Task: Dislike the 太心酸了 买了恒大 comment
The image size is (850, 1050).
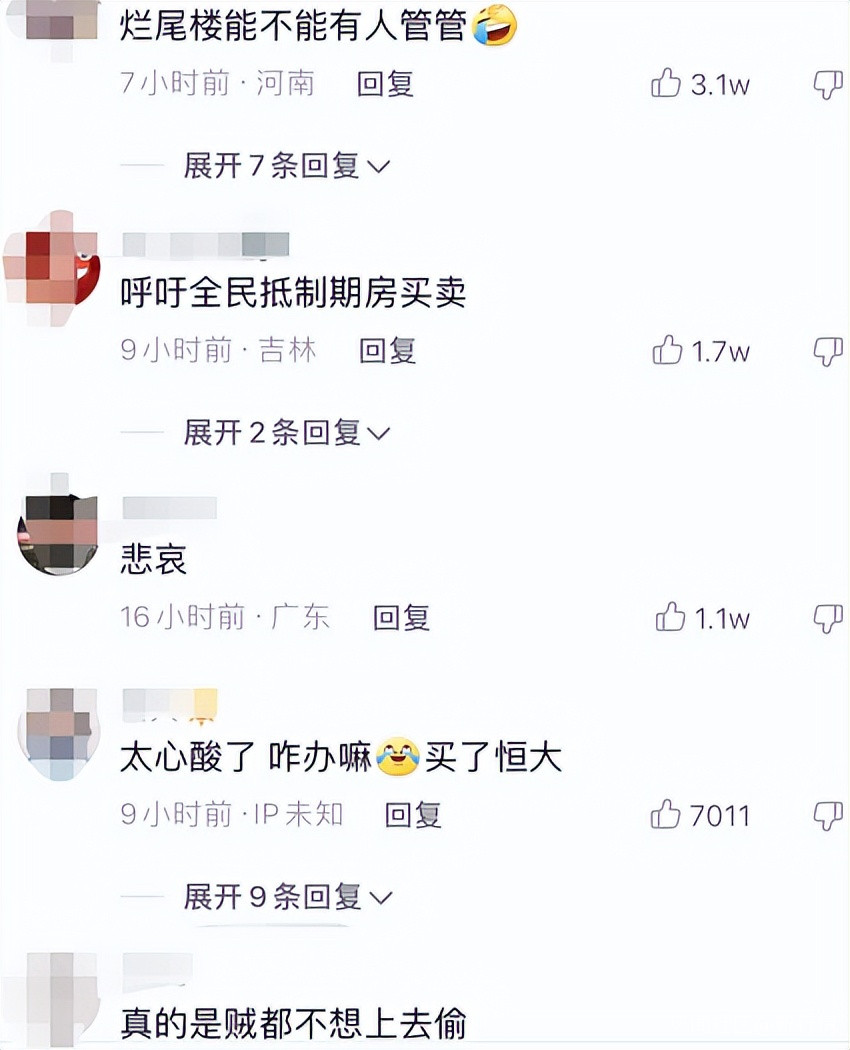Action: pyautogui.click(x=828, y=816)
